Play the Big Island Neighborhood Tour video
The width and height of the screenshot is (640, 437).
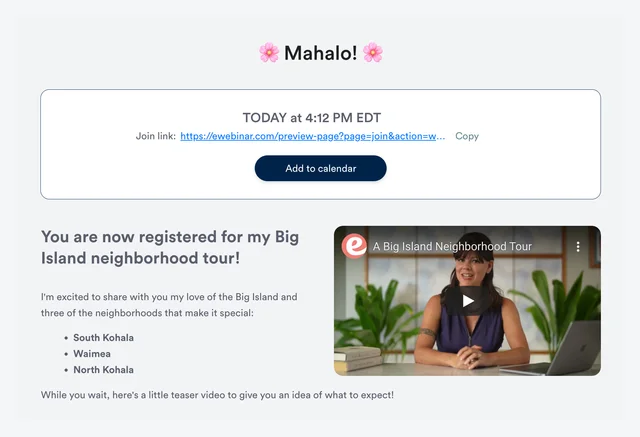click(467, 301)
